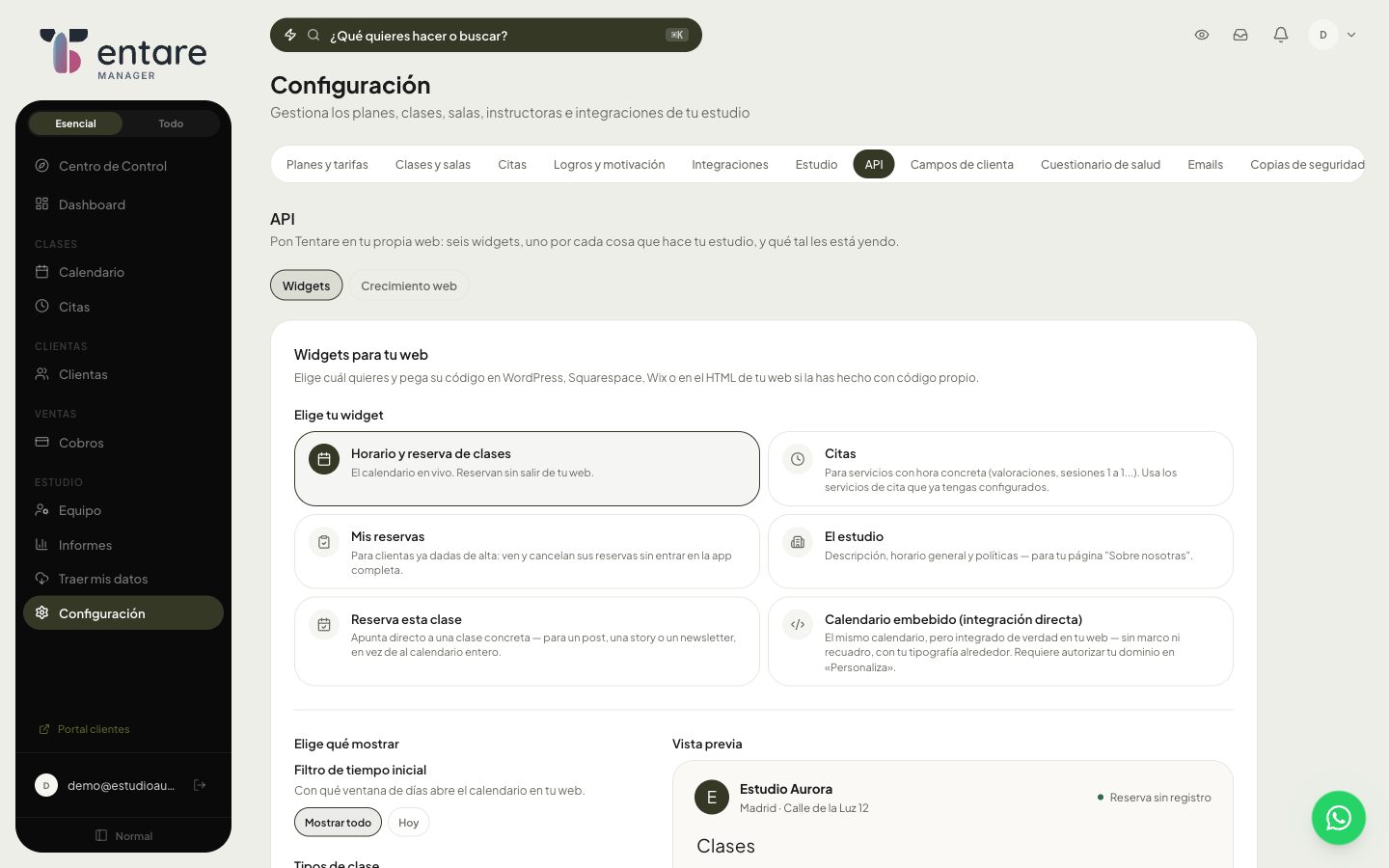Open the Portal clientes link
This screenshot has width=1389, height=868.
(x=84, y=729)
